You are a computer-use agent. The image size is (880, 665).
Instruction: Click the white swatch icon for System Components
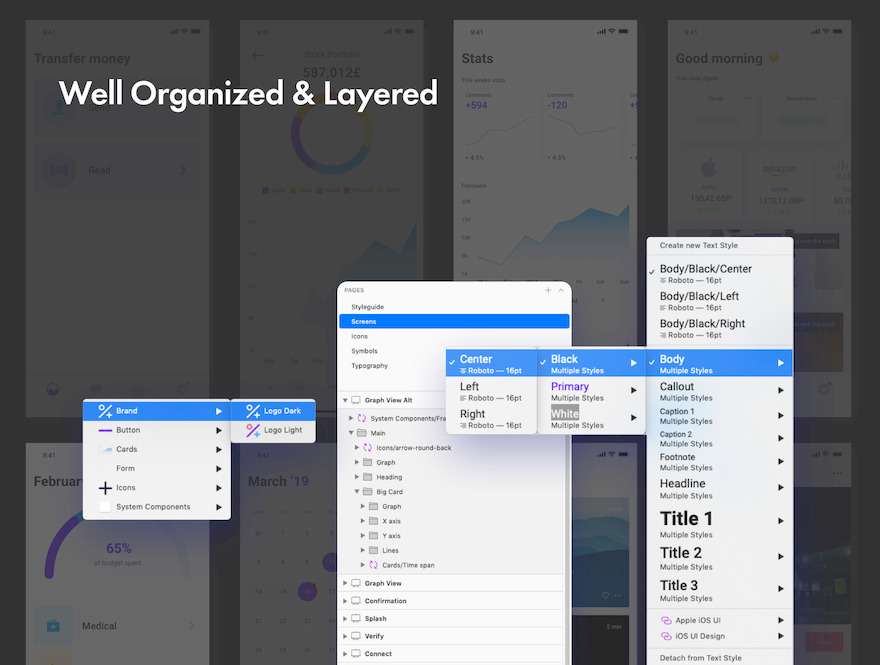pos(105,507)
